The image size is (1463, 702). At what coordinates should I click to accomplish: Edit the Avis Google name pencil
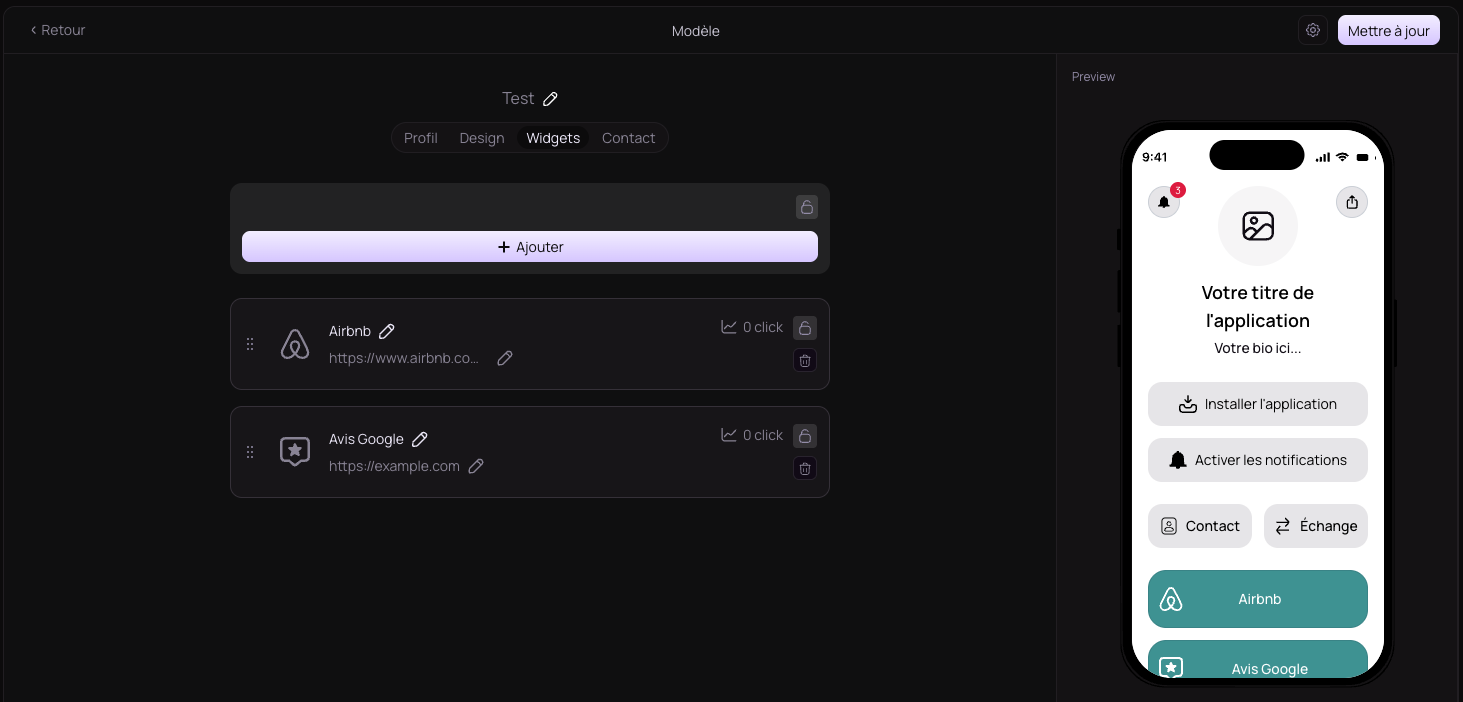tap(420, 439)
